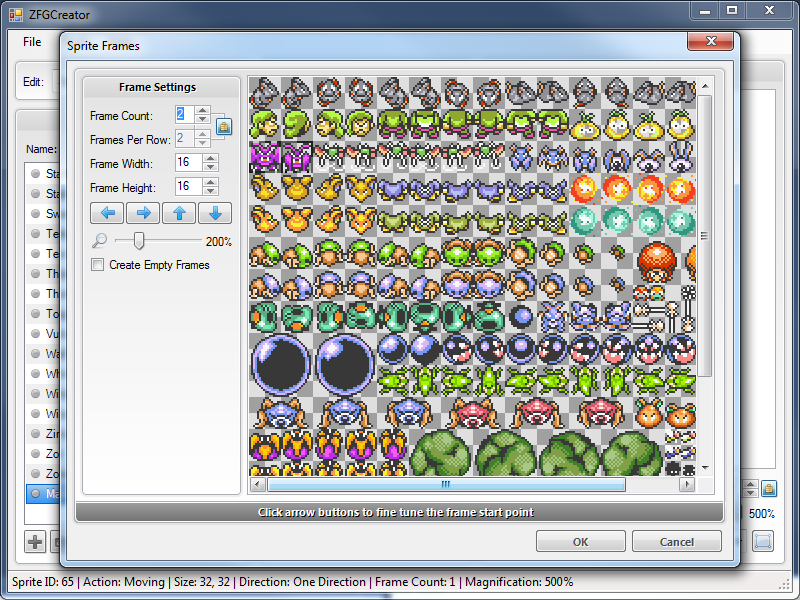Click the sprite sheet scroll left arrow
This screenshot has height=600, width=800.
(258, 484)
